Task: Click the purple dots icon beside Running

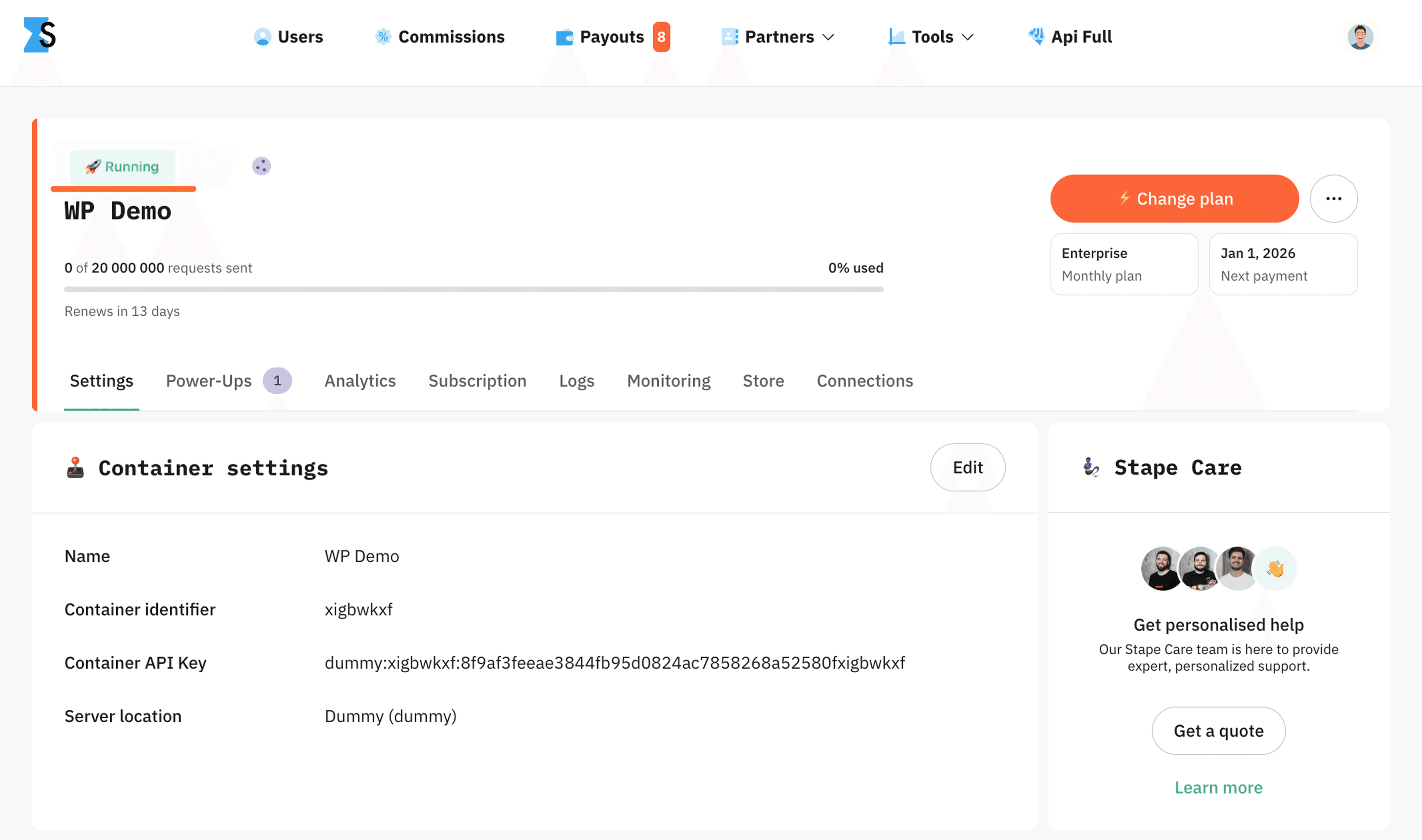Action: 261,166
